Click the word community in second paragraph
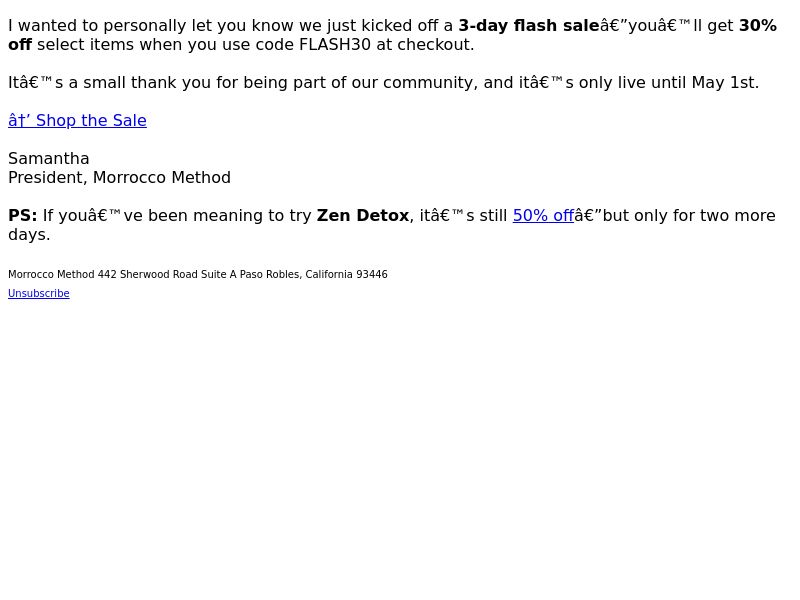 click(x=428, y=83)
